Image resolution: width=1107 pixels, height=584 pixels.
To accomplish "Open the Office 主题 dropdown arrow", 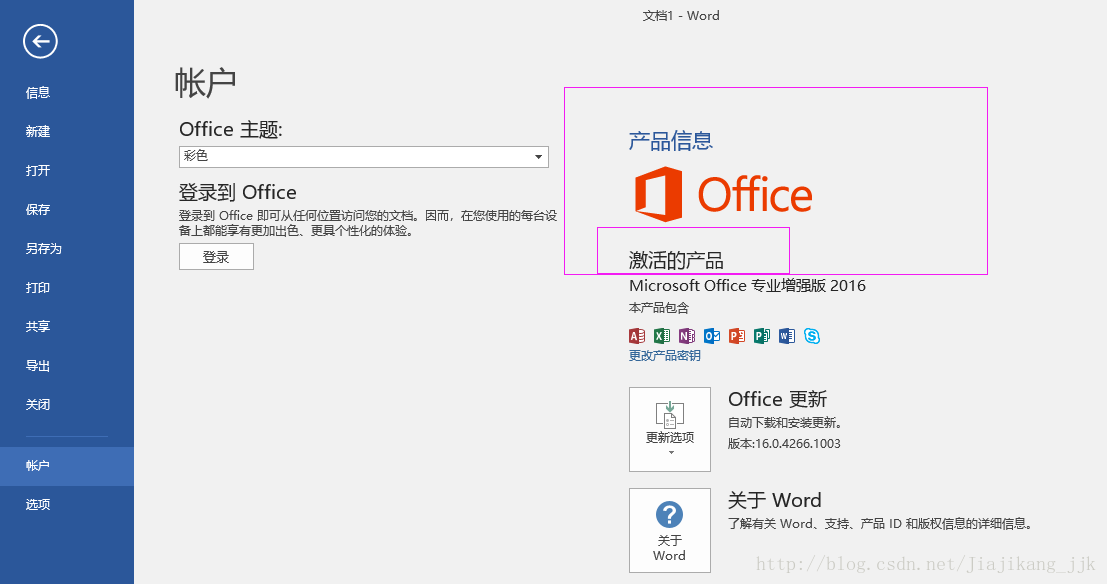I will pyautogui.click(x=538, y=157).
